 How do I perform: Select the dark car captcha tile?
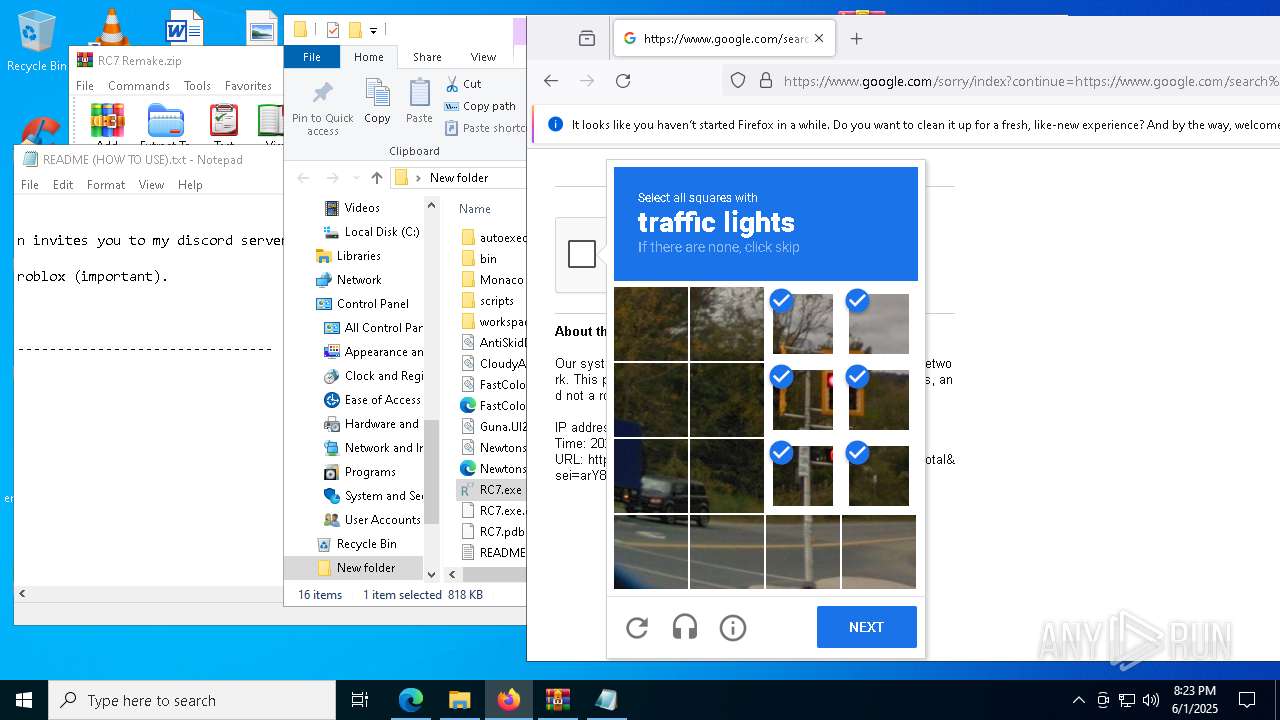[x=651, y=476]
